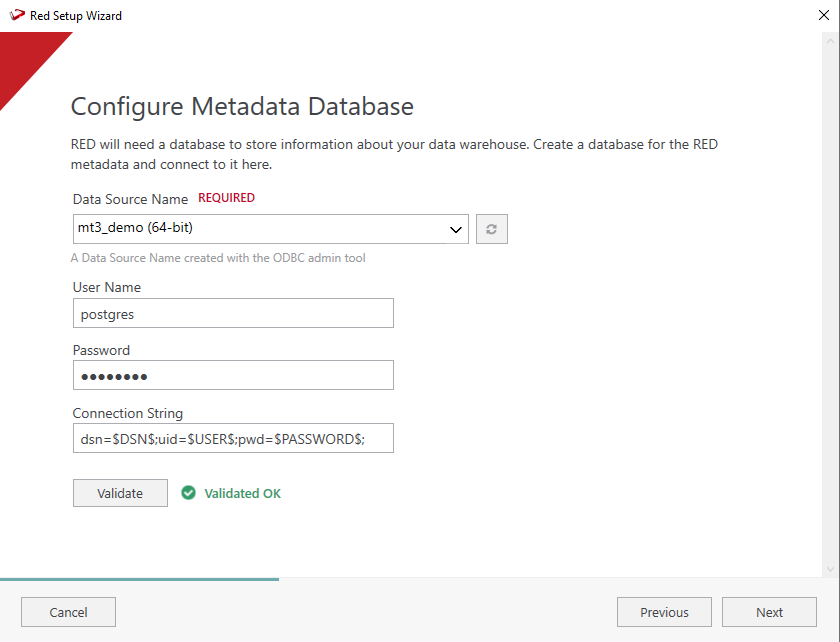Proceed with the Next button

(x=769, y=612)
